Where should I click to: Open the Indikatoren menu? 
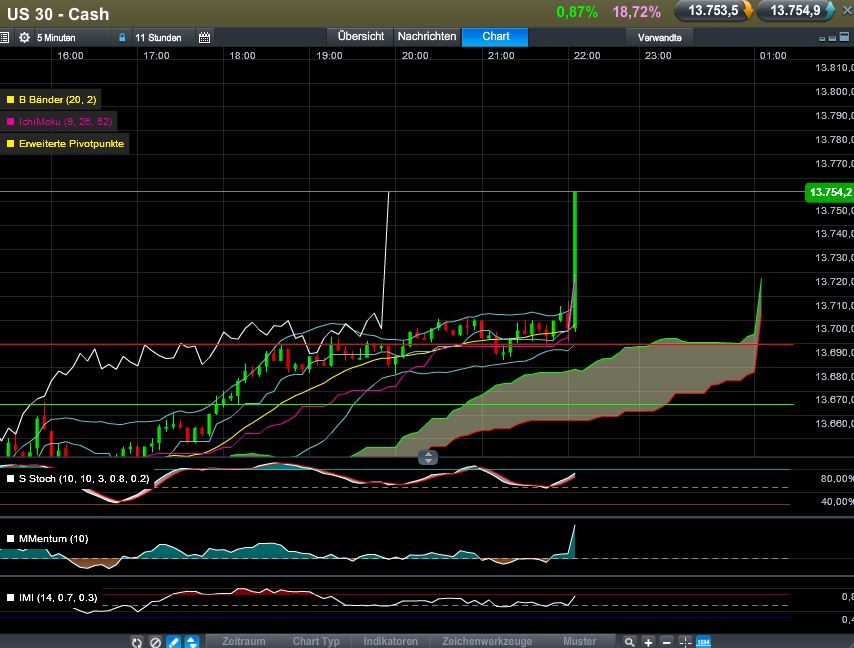[391, 641]
